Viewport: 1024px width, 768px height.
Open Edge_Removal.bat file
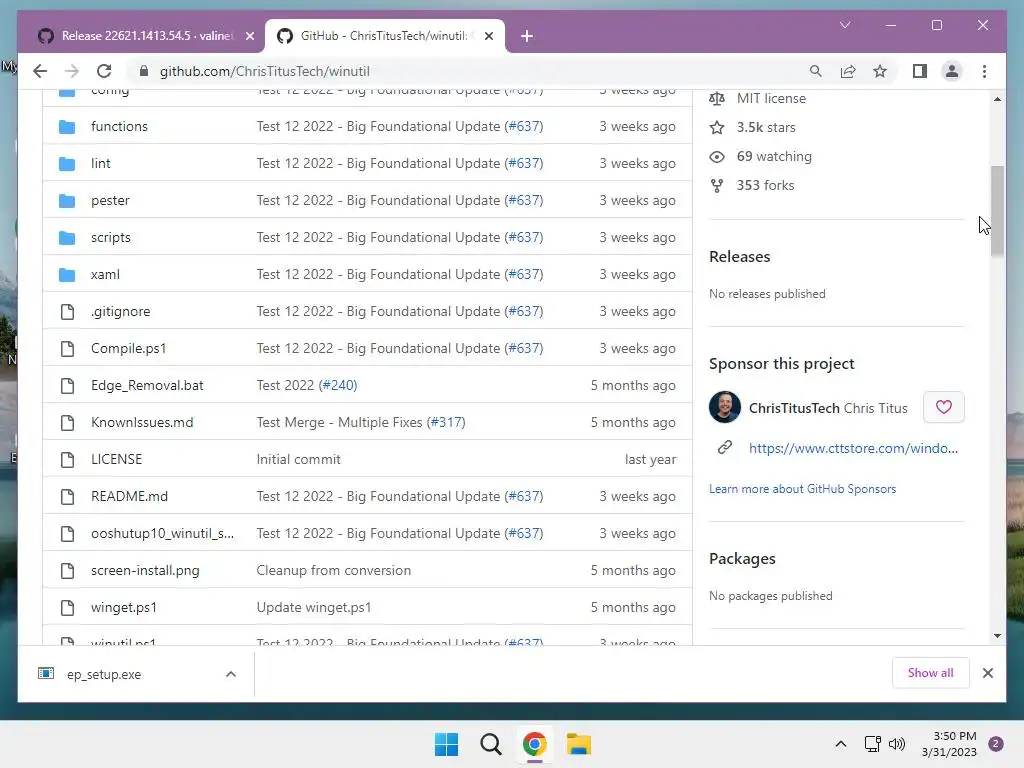point(148,385)
